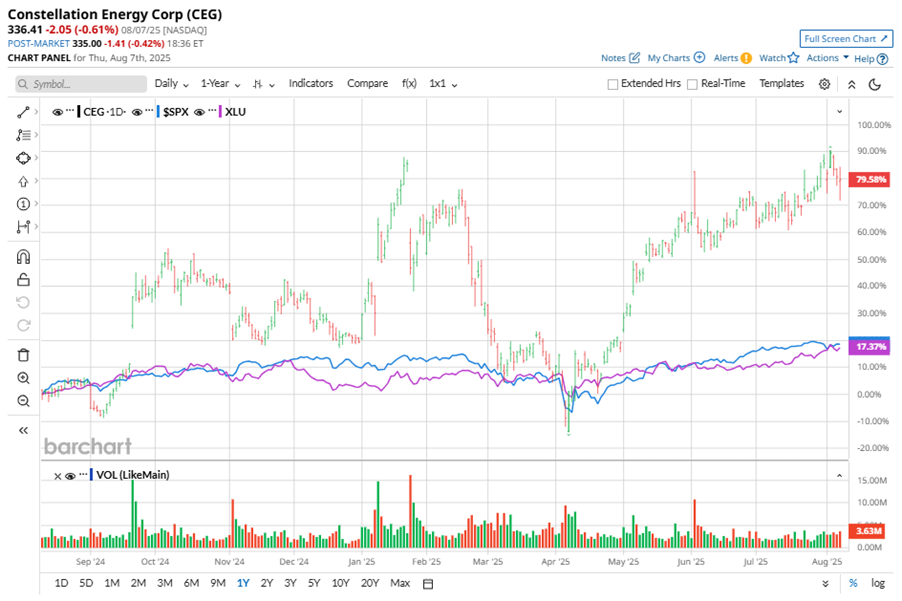Select the trend line drawing tool
This screenshot has width=902, height=601.
pyautogui.click(x=23, y=112)
